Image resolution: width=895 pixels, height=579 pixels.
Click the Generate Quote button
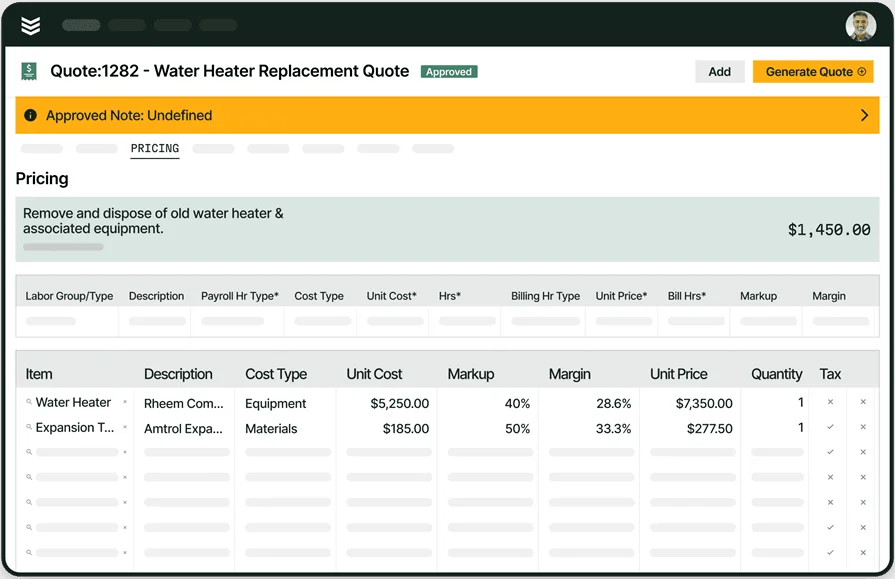(813, 72)
